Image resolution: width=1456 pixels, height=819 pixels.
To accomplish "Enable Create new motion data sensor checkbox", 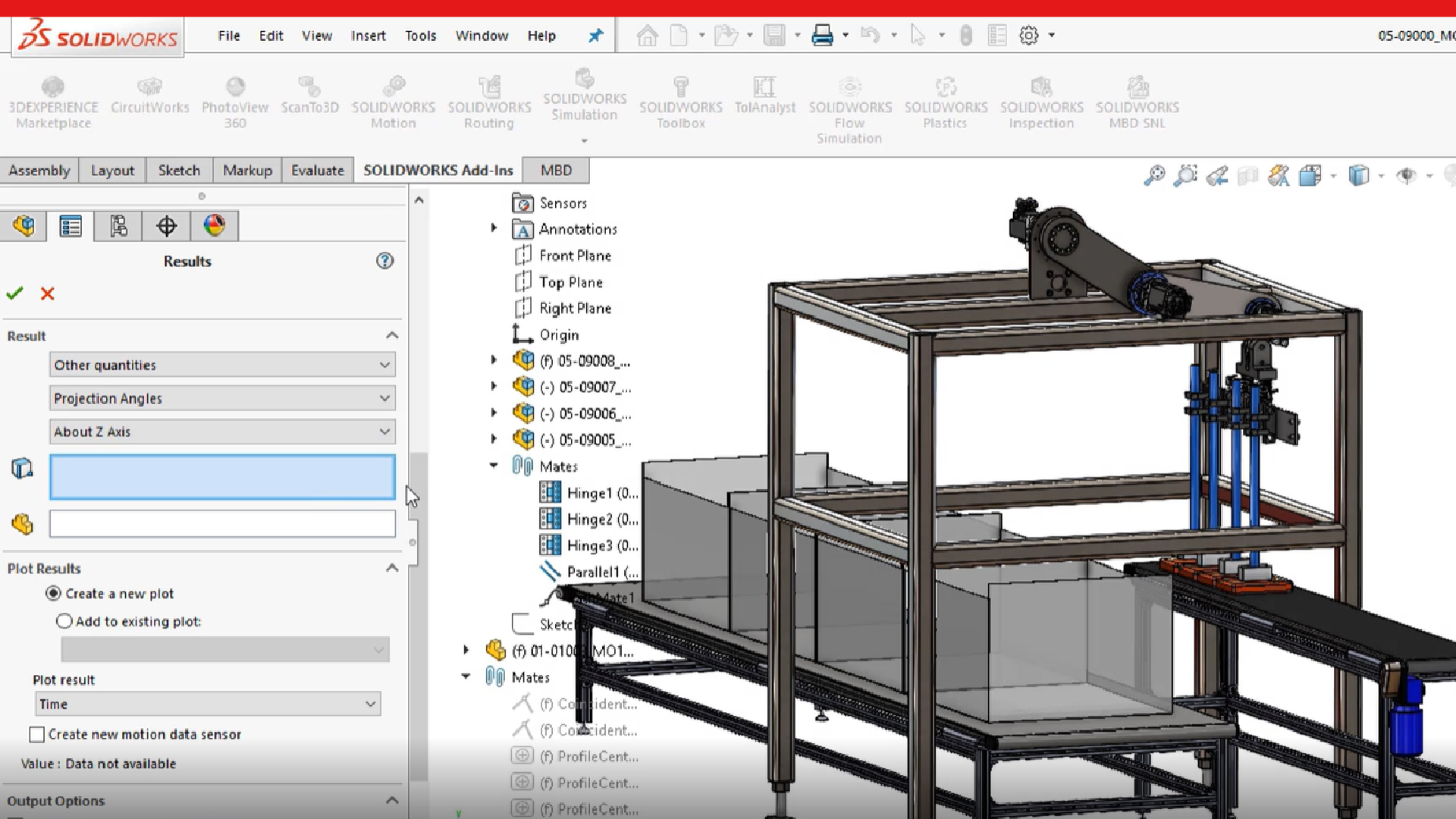I will coord(36,735).
